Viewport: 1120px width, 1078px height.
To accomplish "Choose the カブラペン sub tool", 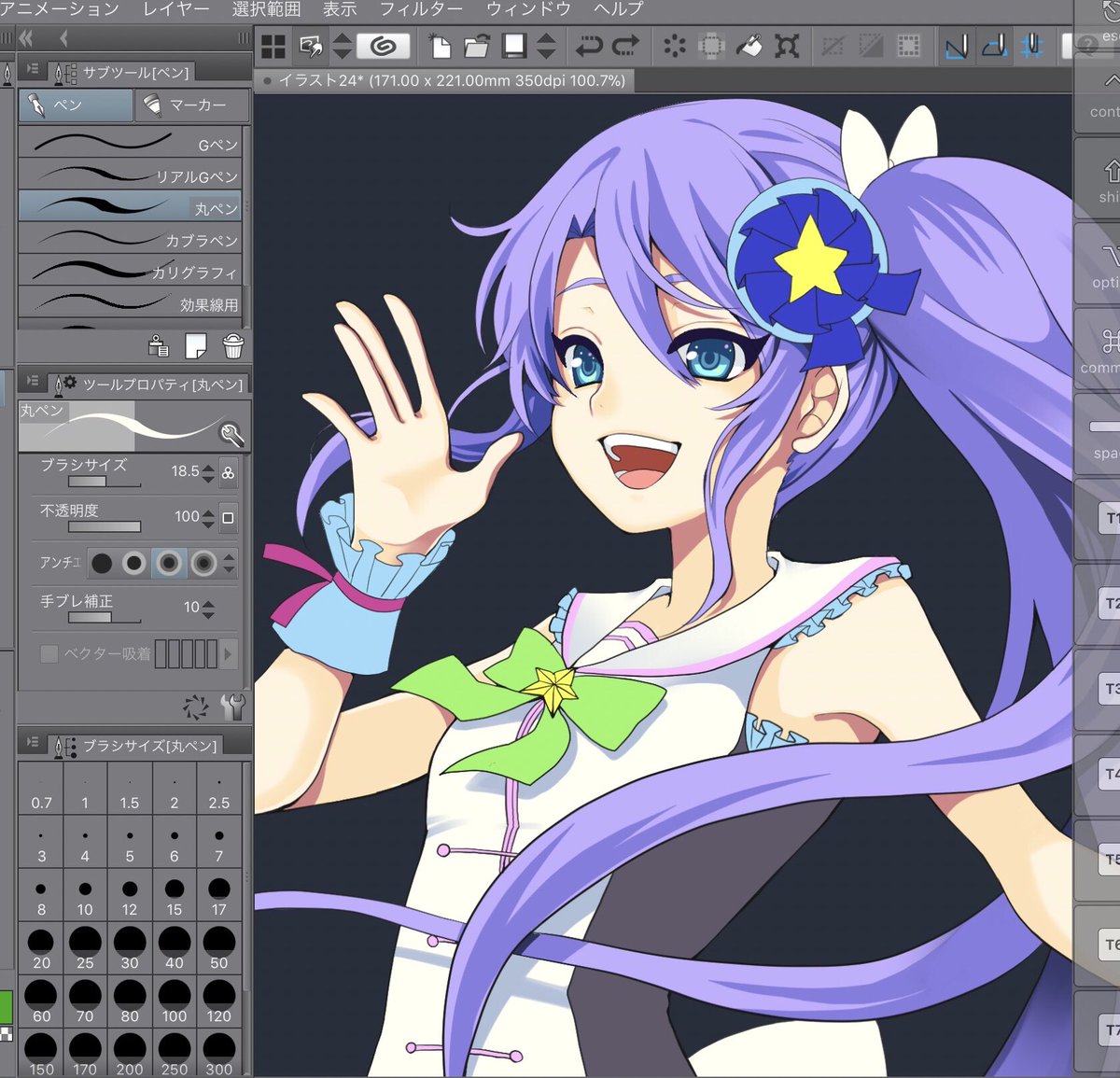I will point(130,239).
